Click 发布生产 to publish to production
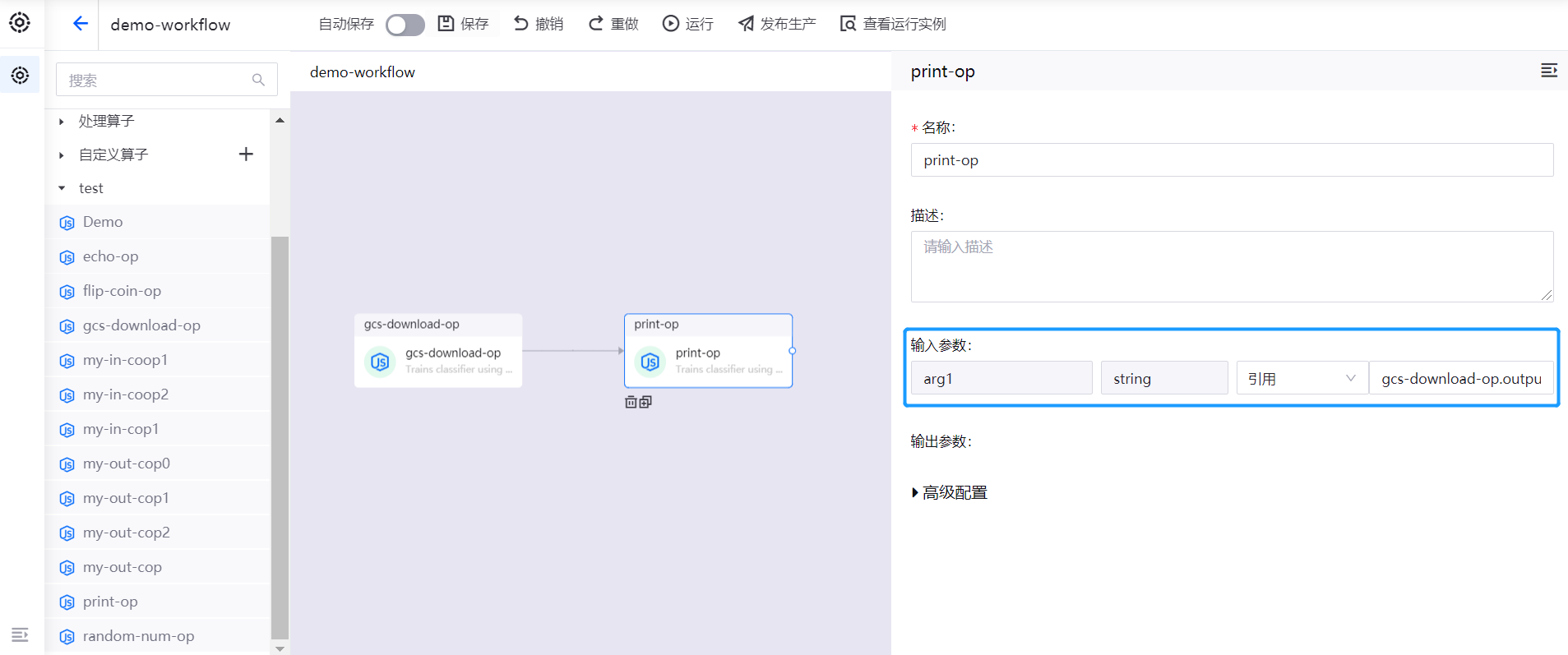The height and width of the screenshot is (655, 1568). [x=777, y=24]
